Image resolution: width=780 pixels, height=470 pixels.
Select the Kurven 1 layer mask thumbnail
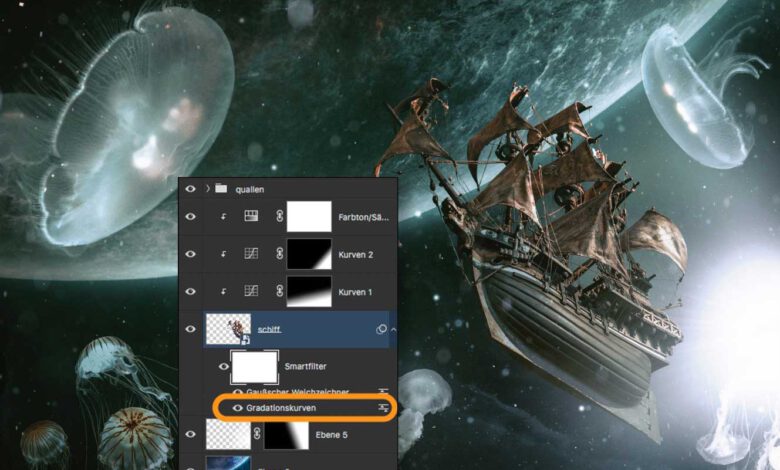click(x=309, y=291)
